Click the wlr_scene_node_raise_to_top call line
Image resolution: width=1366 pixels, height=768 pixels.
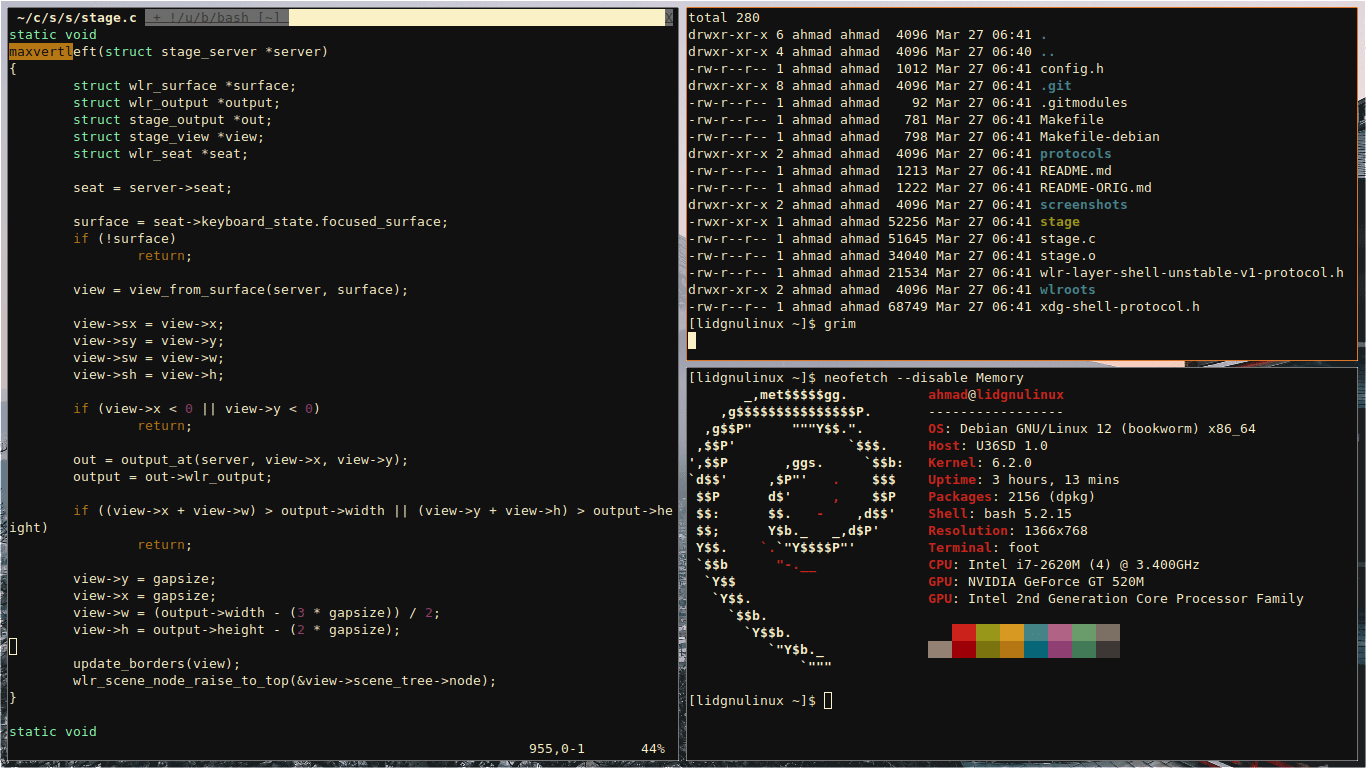(x=285, y=680)
